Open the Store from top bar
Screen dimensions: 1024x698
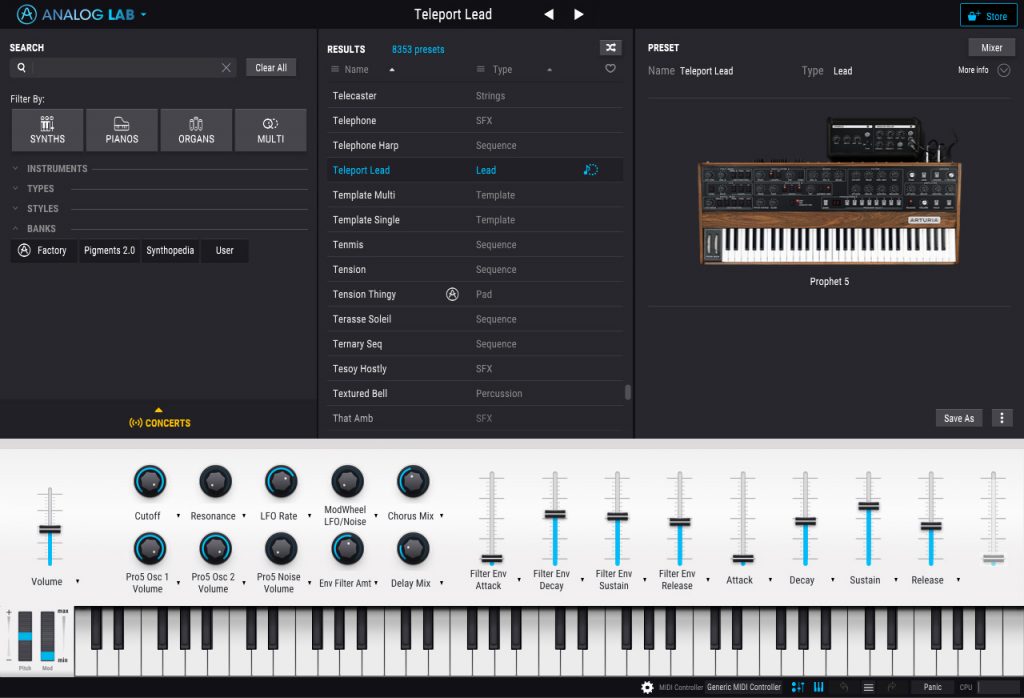click(x=988, y=15)
